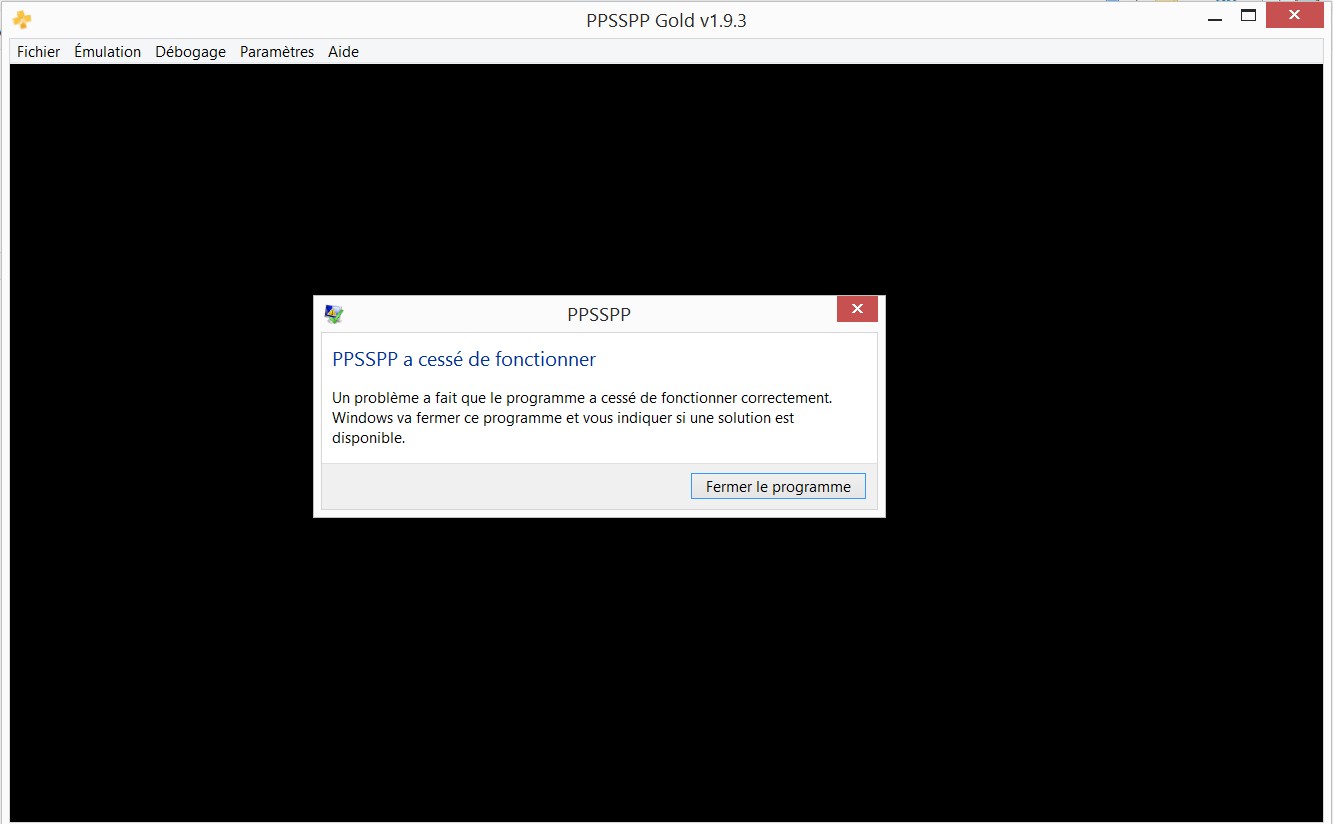Image resolution: width=1333 pixels, height=824 pixels.
Task: Close the PPSSPP error dialog with its X
Action: coord(857,309)
